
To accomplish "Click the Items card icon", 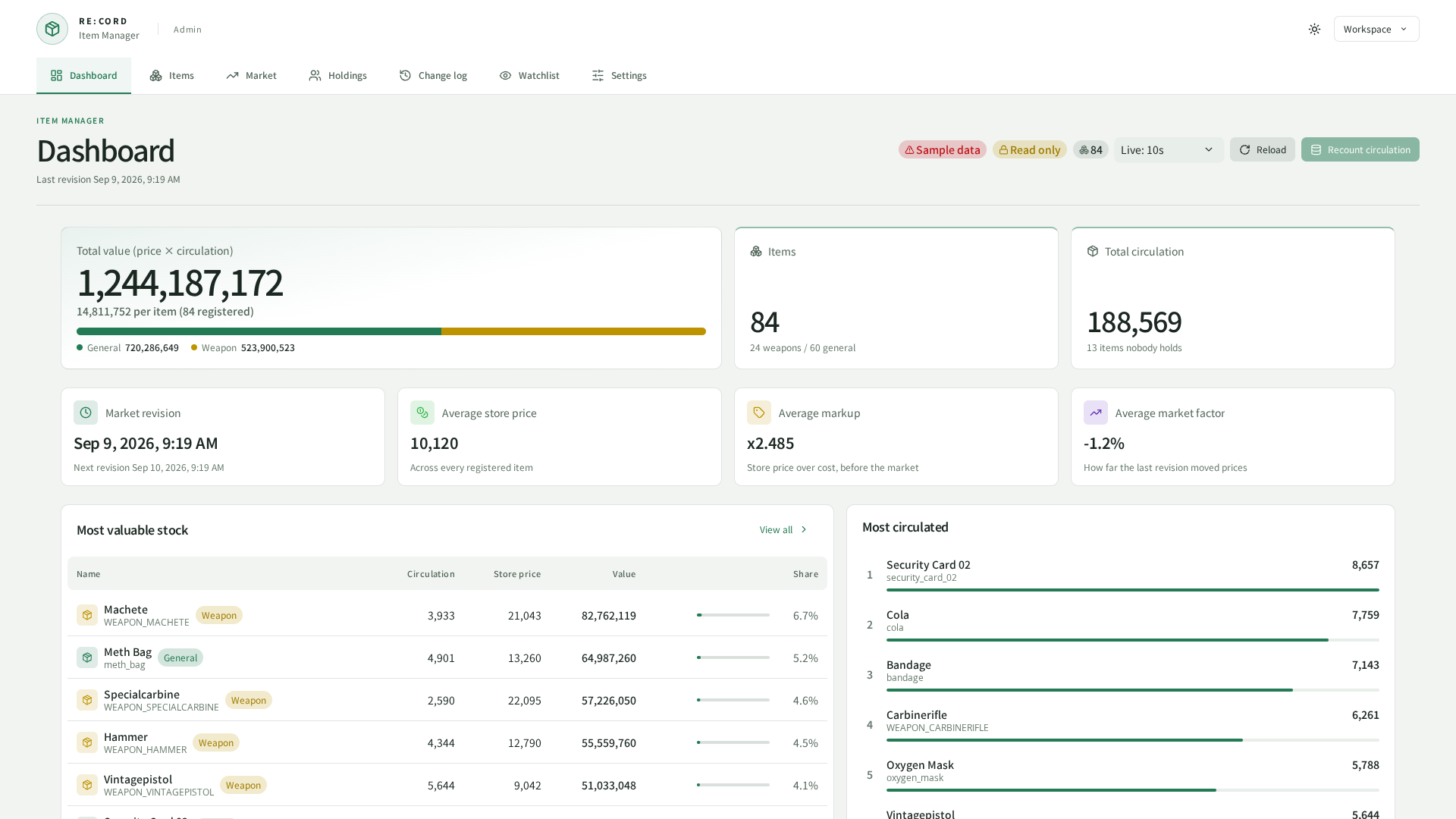I will [756, 252].
